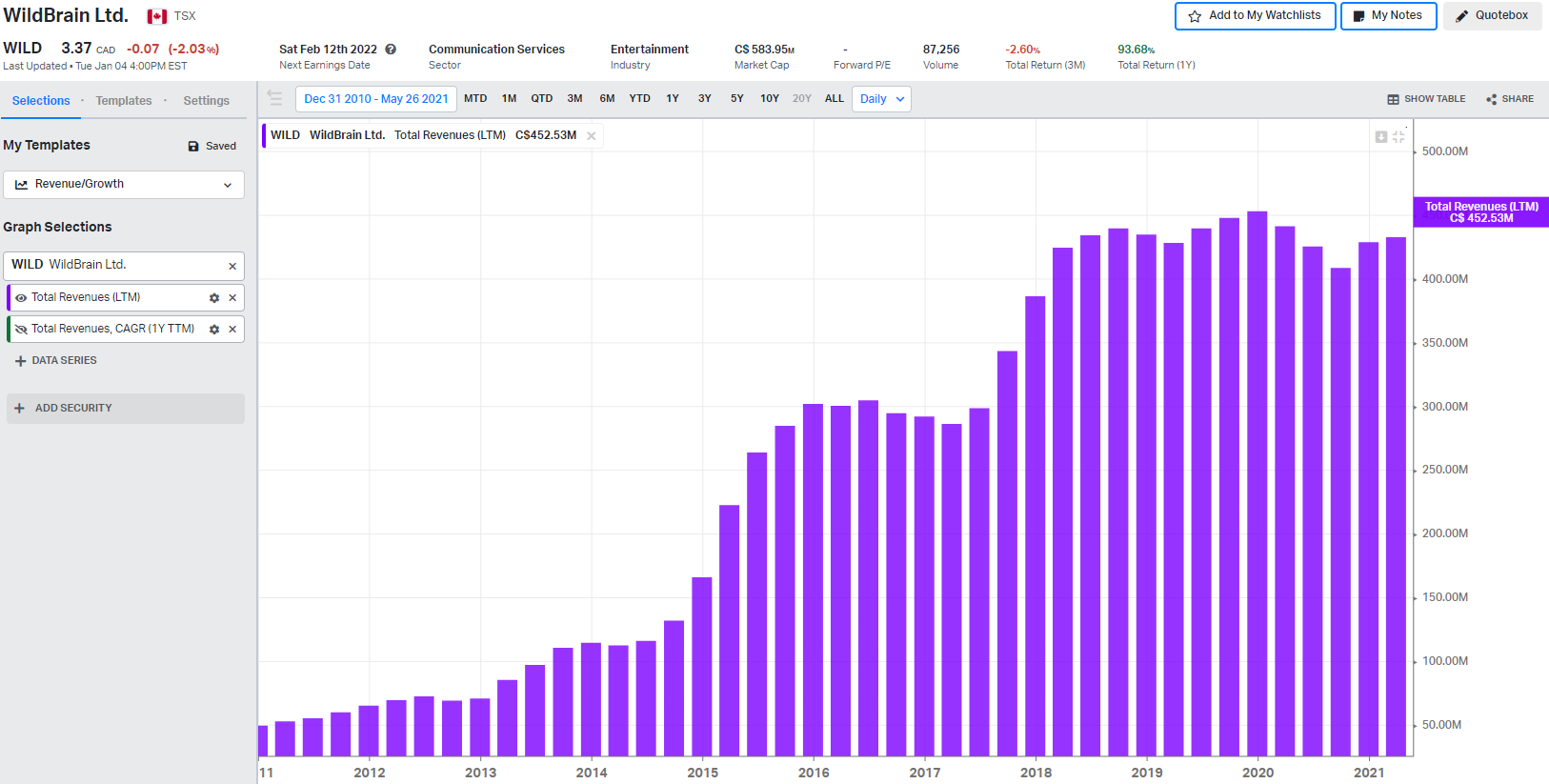Viewport: 1549px width, 784px height.
Task: Select ALL time range
Action: pos(835,99)
